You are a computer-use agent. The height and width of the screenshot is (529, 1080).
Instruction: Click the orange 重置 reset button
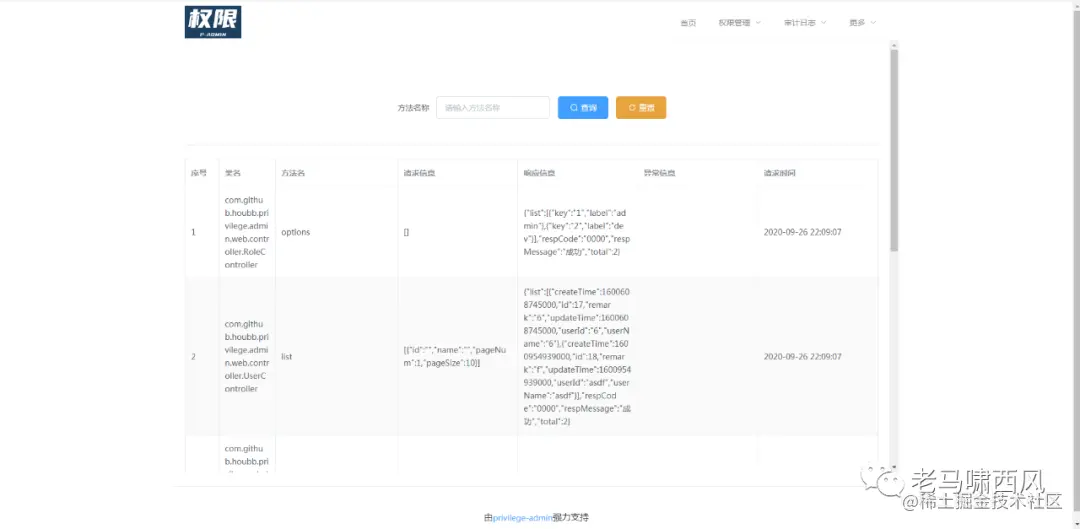point(641,107)
